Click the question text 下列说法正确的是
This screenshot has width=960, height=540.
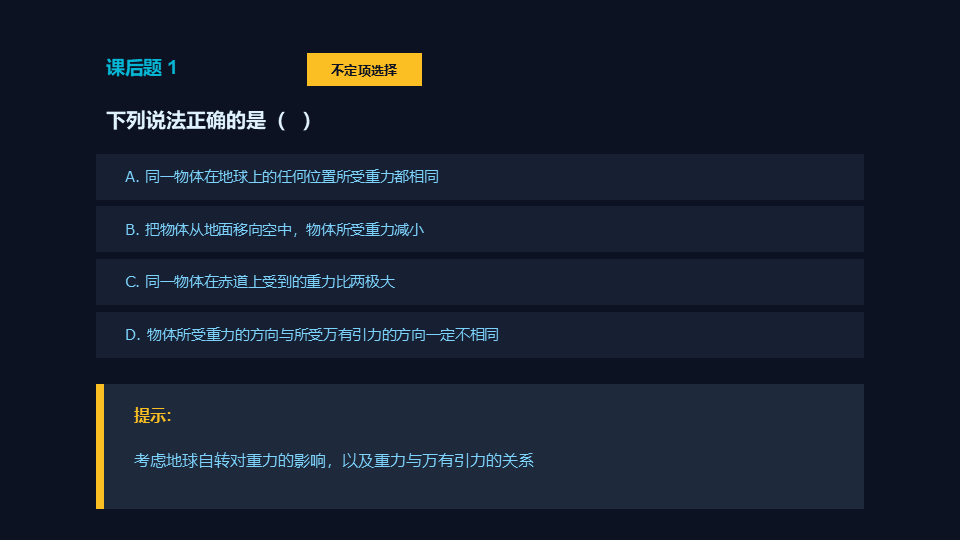pos(186,121)
